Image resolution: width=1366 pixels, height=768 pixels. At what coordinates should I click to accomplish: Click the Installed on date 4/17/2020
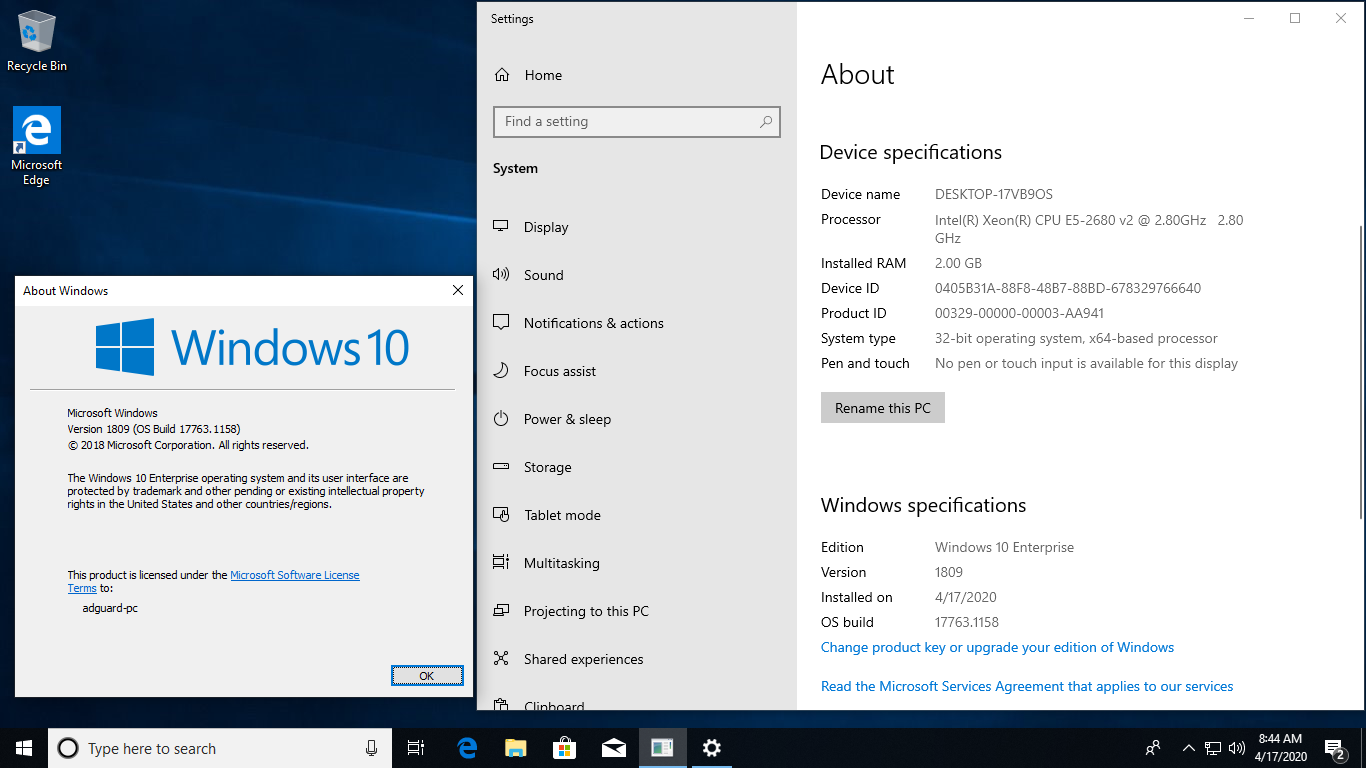[966, 597]
